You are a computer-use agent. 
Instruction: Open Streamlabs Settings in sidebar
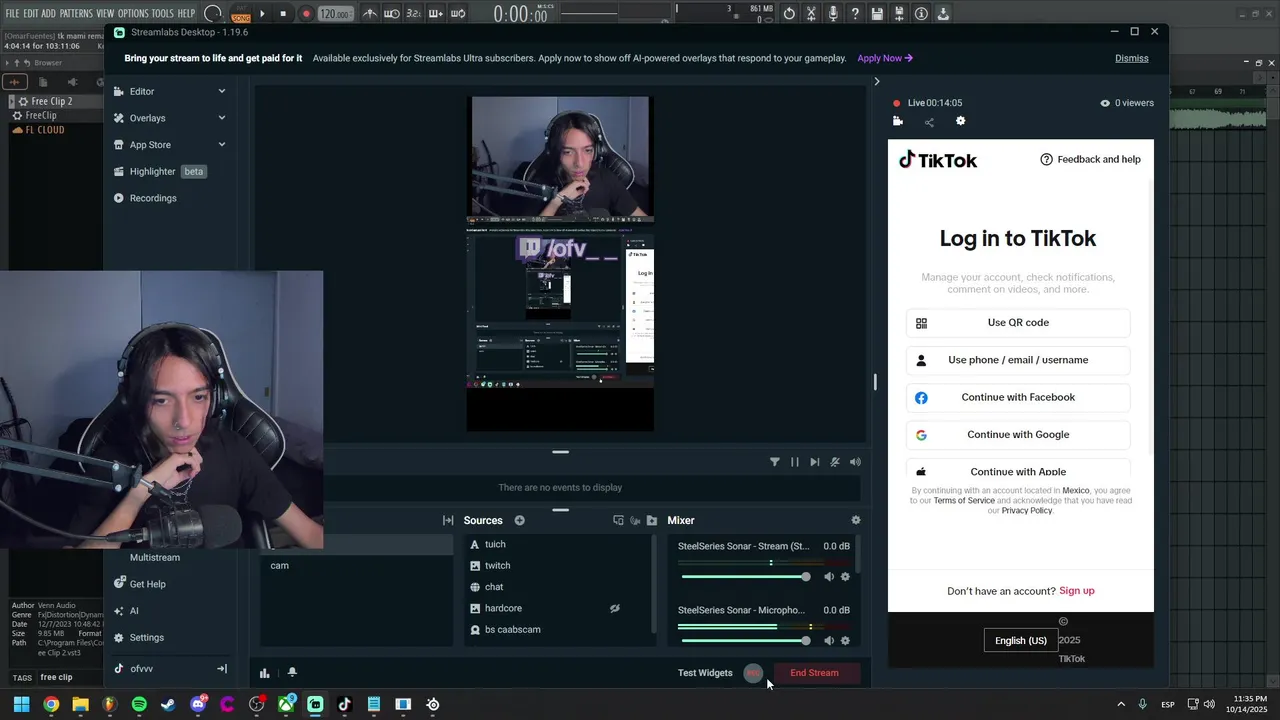[139, 638]
